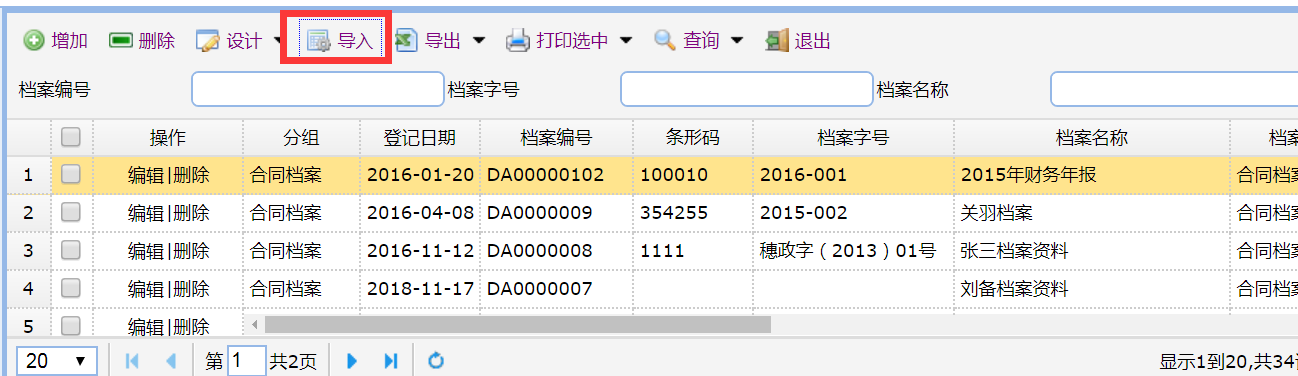Check the row 3 checkbox for DA0000008
The width and height of the screenshot is (1298, 376).
click(x=71, y=250)
